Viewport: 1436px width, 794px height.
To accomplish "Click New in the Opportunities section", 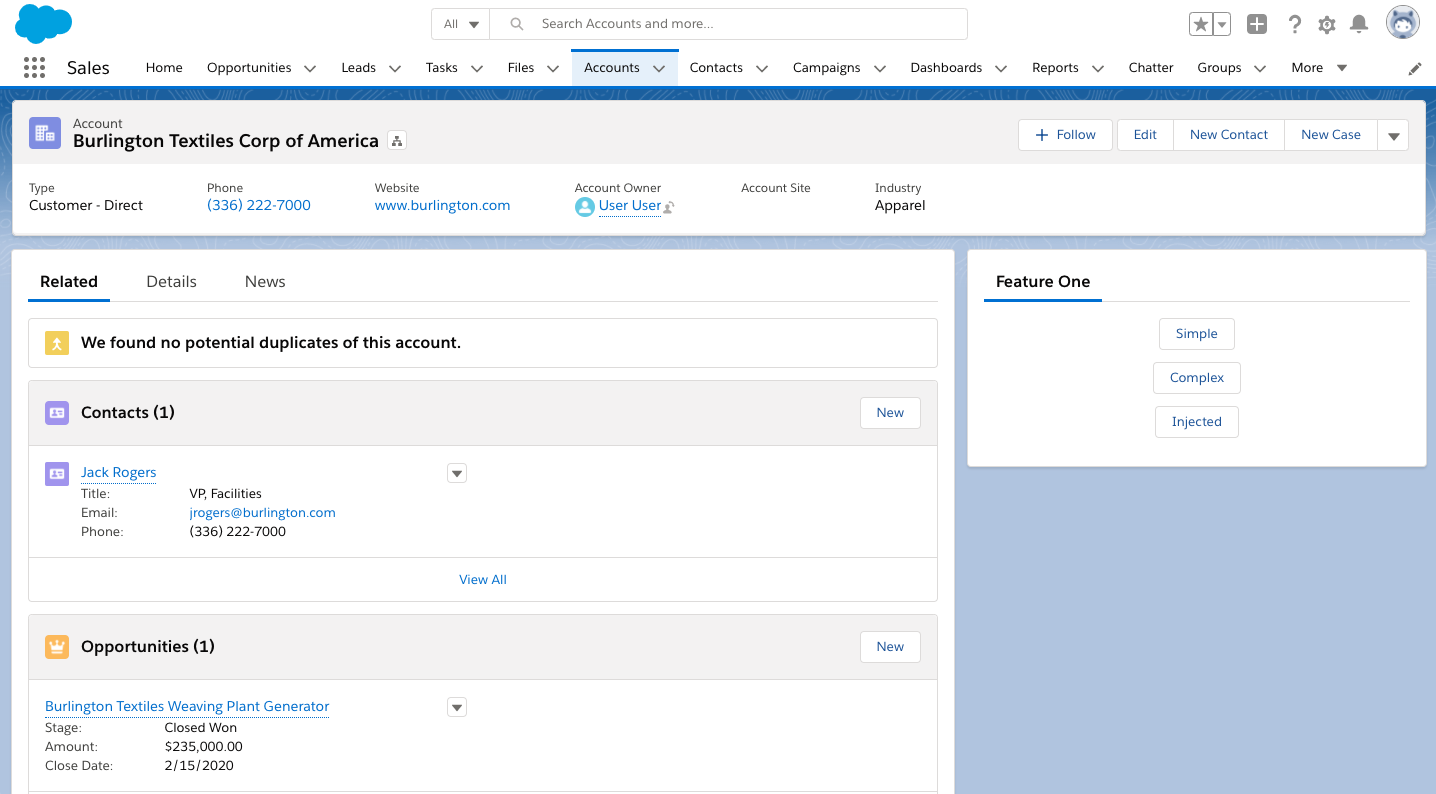I will pos(890,647).
